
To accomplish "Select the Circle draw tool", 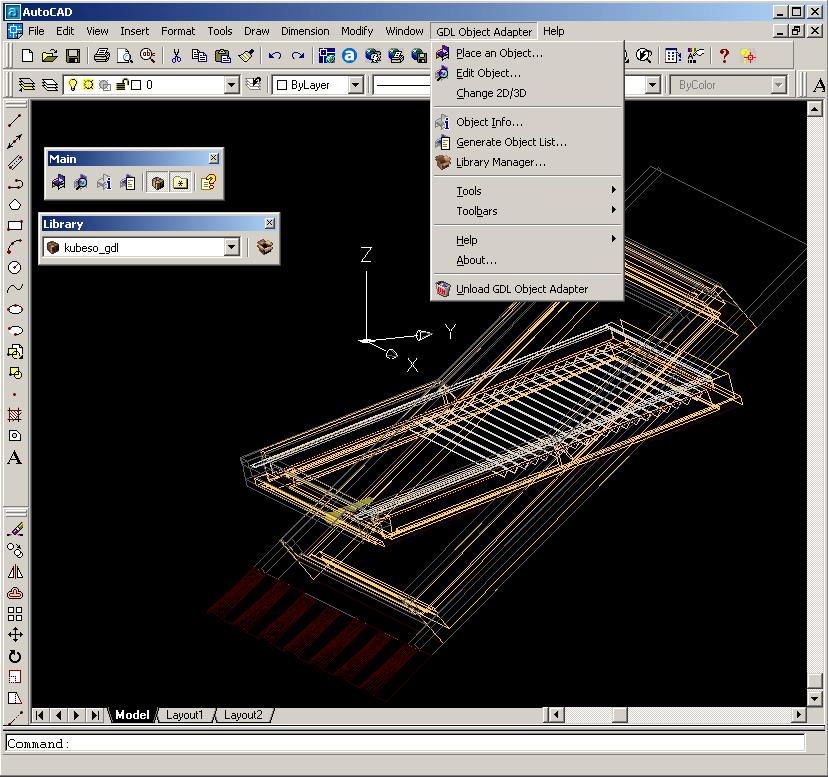I will pos(15,267).
